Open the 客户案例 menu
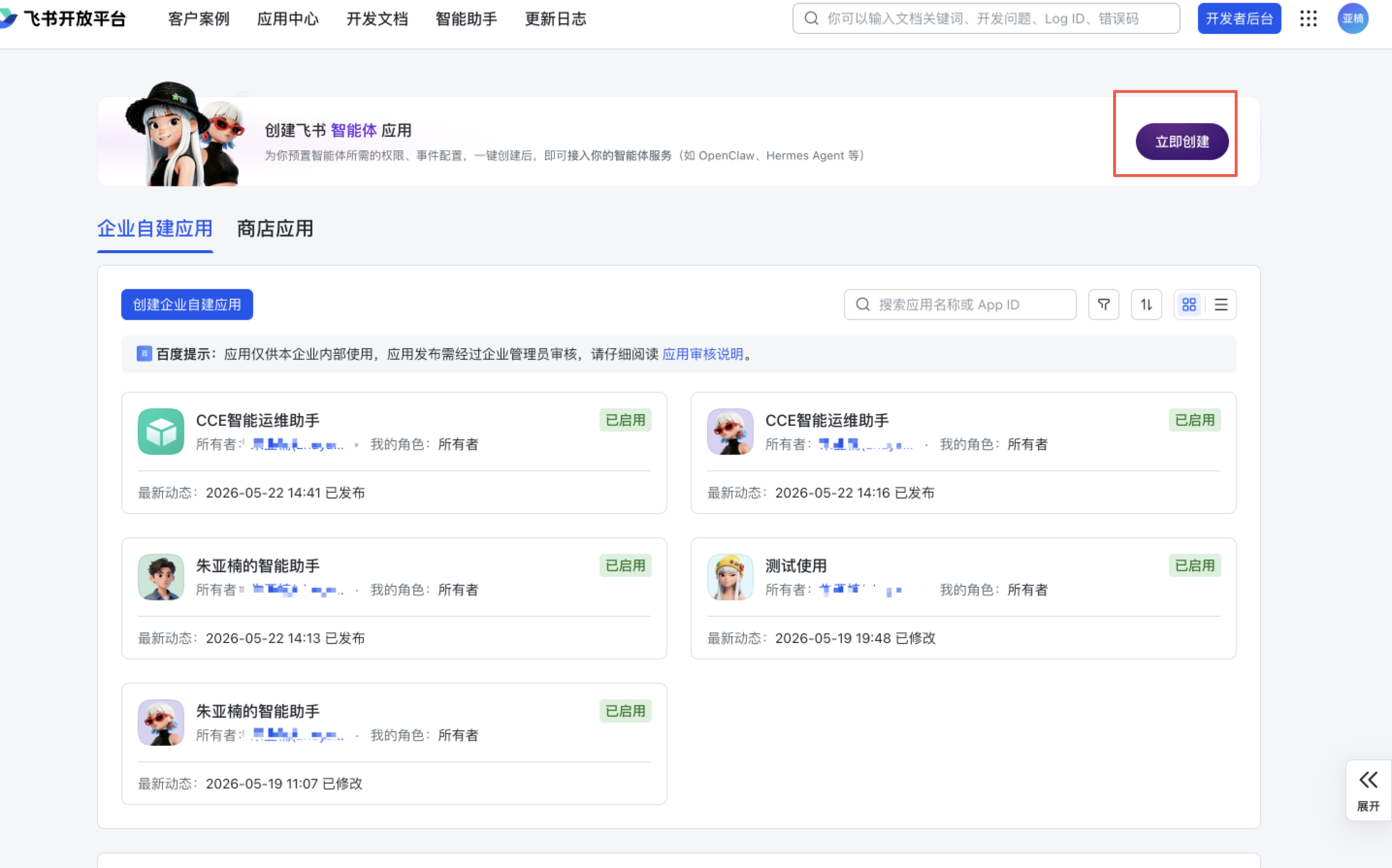 coord(198,19)
